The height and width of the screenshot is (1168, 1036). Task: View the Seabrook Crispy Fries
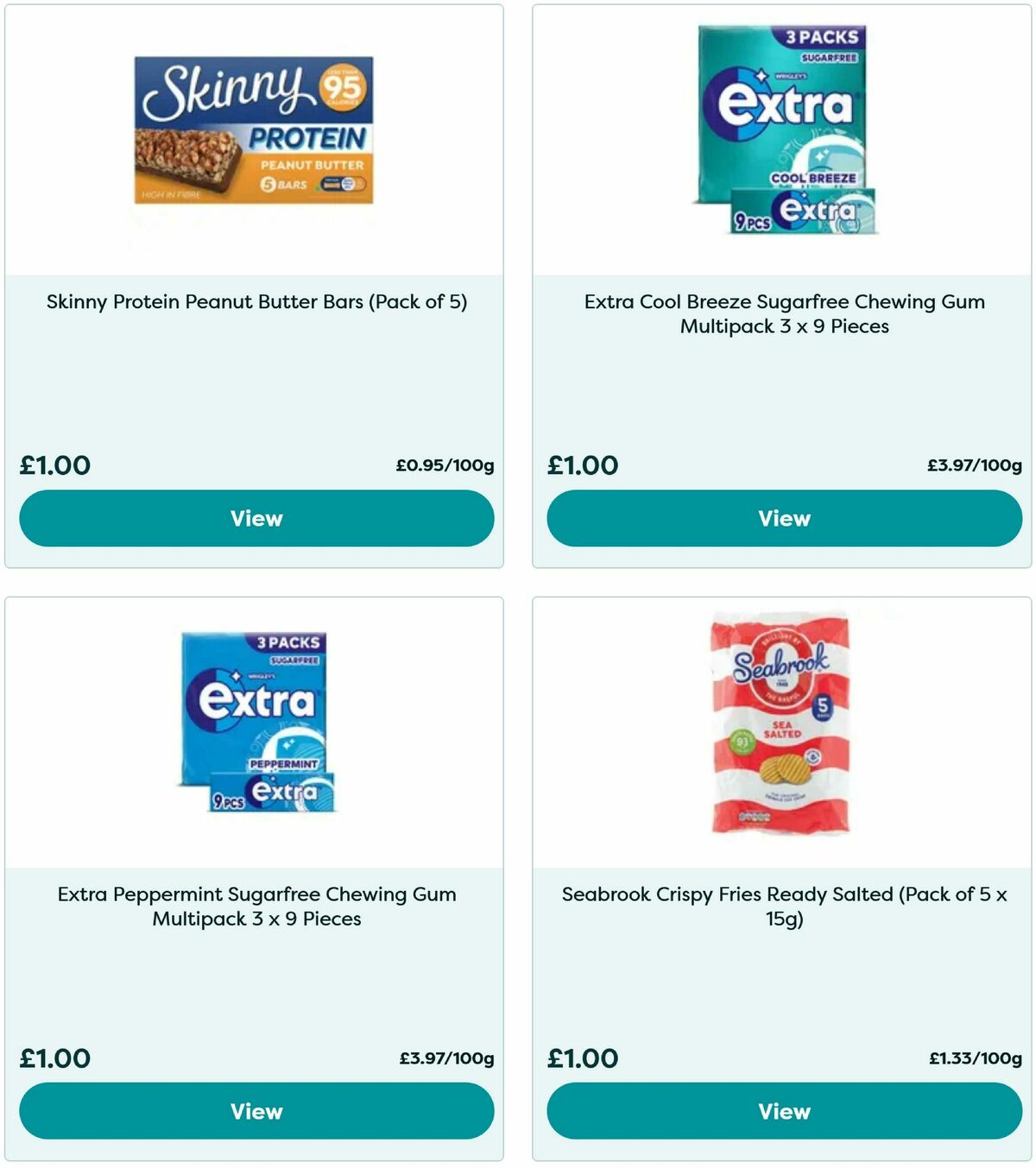pyautogui.click(x=784, y=1111)
